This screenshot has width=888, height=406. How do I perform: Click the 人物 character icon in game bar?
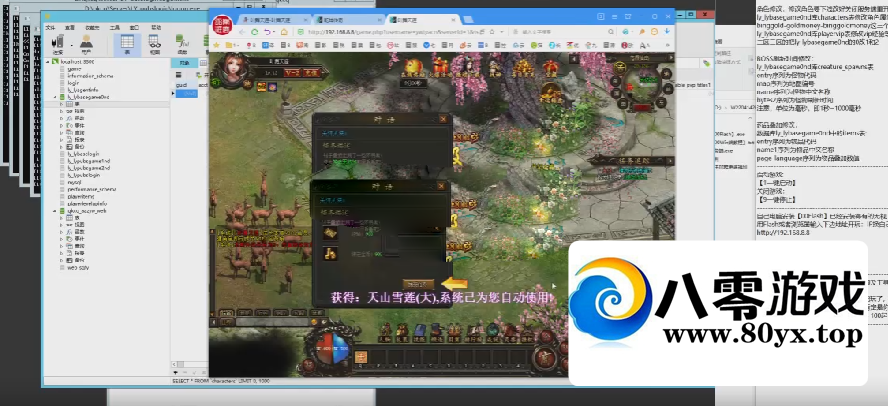click(x=385, y=332)
